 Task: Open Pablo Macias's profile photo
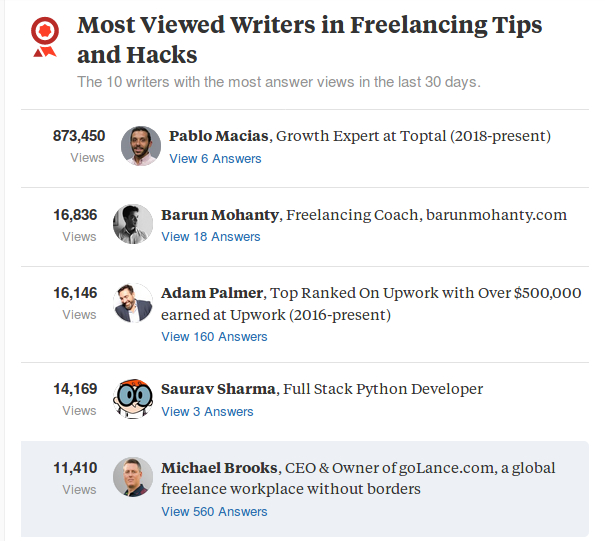click(x=141, y=146)
